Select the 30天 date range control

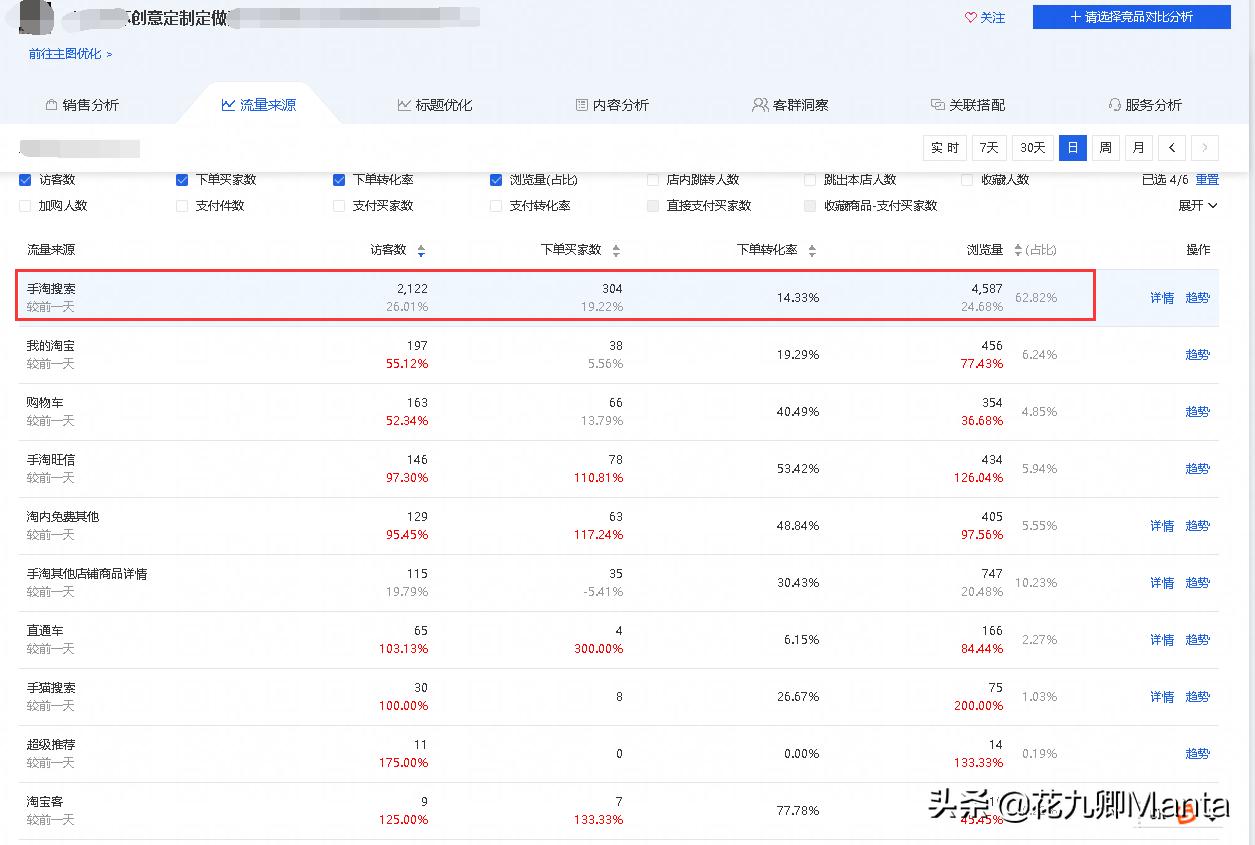(x=1032, y=147)
